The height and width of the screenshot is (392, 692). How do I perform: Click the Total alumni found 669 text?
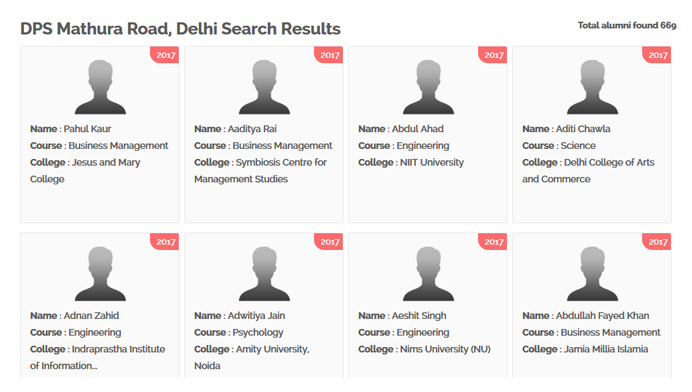[627, 26]
